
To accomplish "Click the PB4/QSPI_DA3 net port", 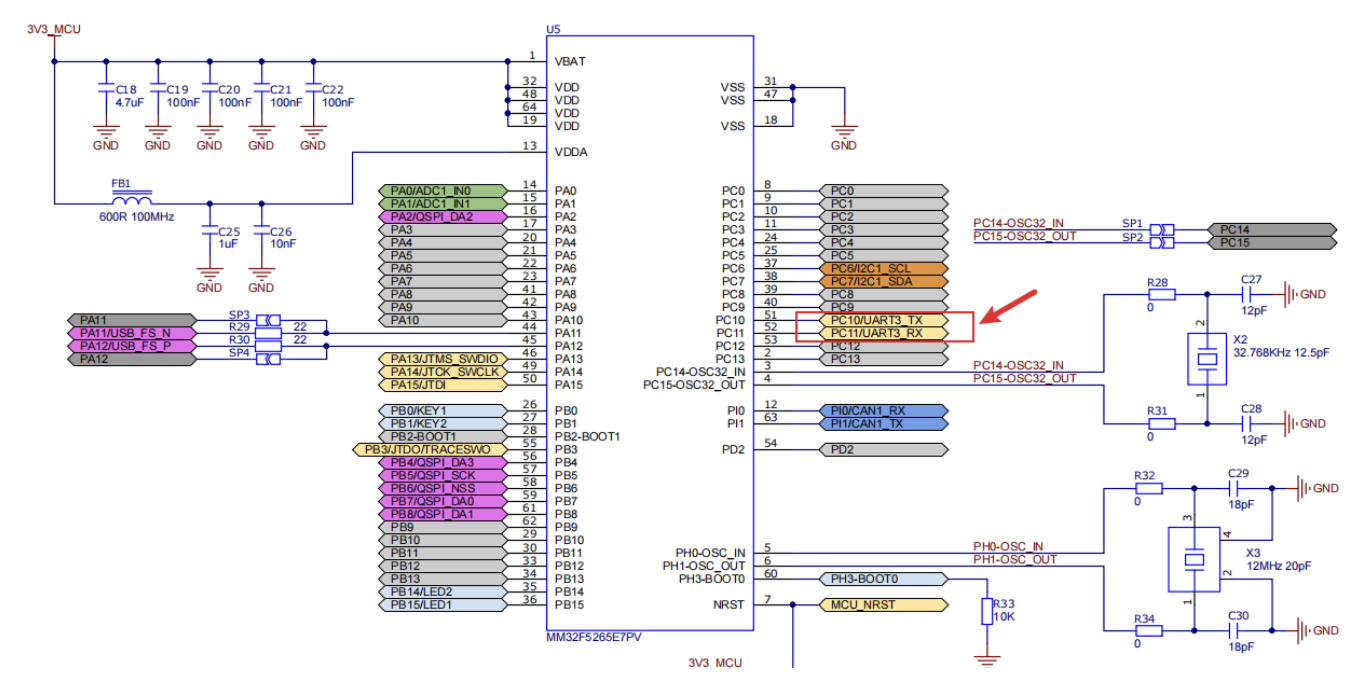I will click(443, 463).
